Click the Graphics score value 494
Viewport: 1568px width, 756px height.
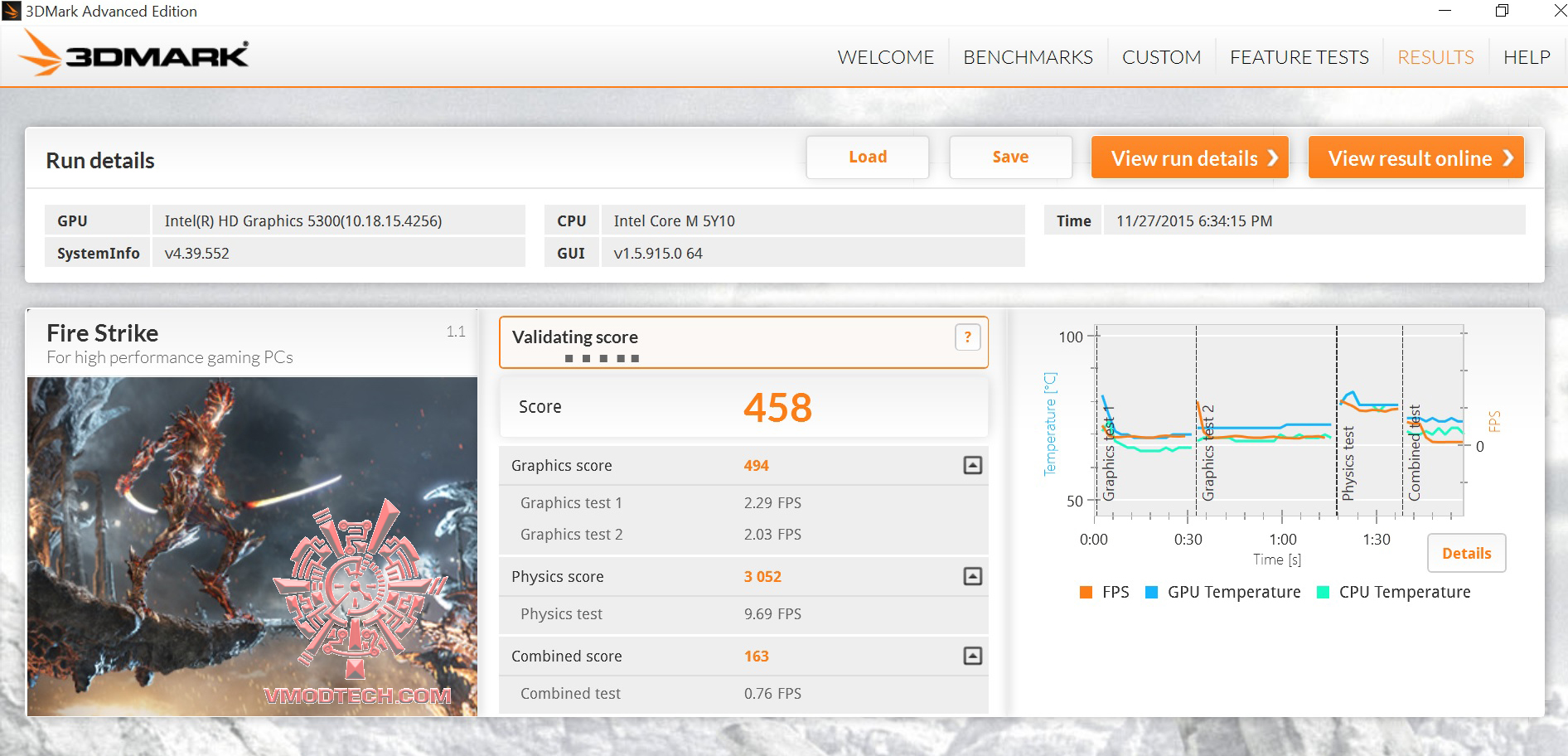click(756, 466)
